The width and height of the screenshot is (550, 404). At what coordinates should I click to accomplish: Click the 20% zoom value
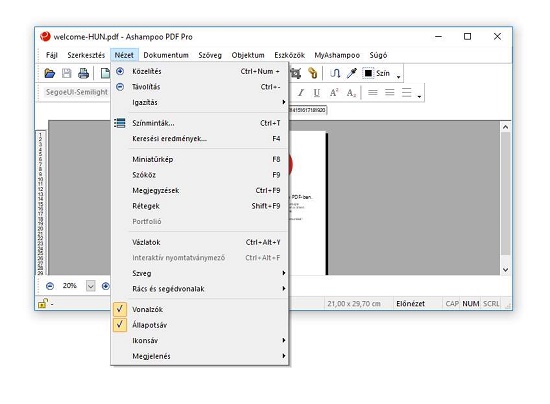(70, 286)
